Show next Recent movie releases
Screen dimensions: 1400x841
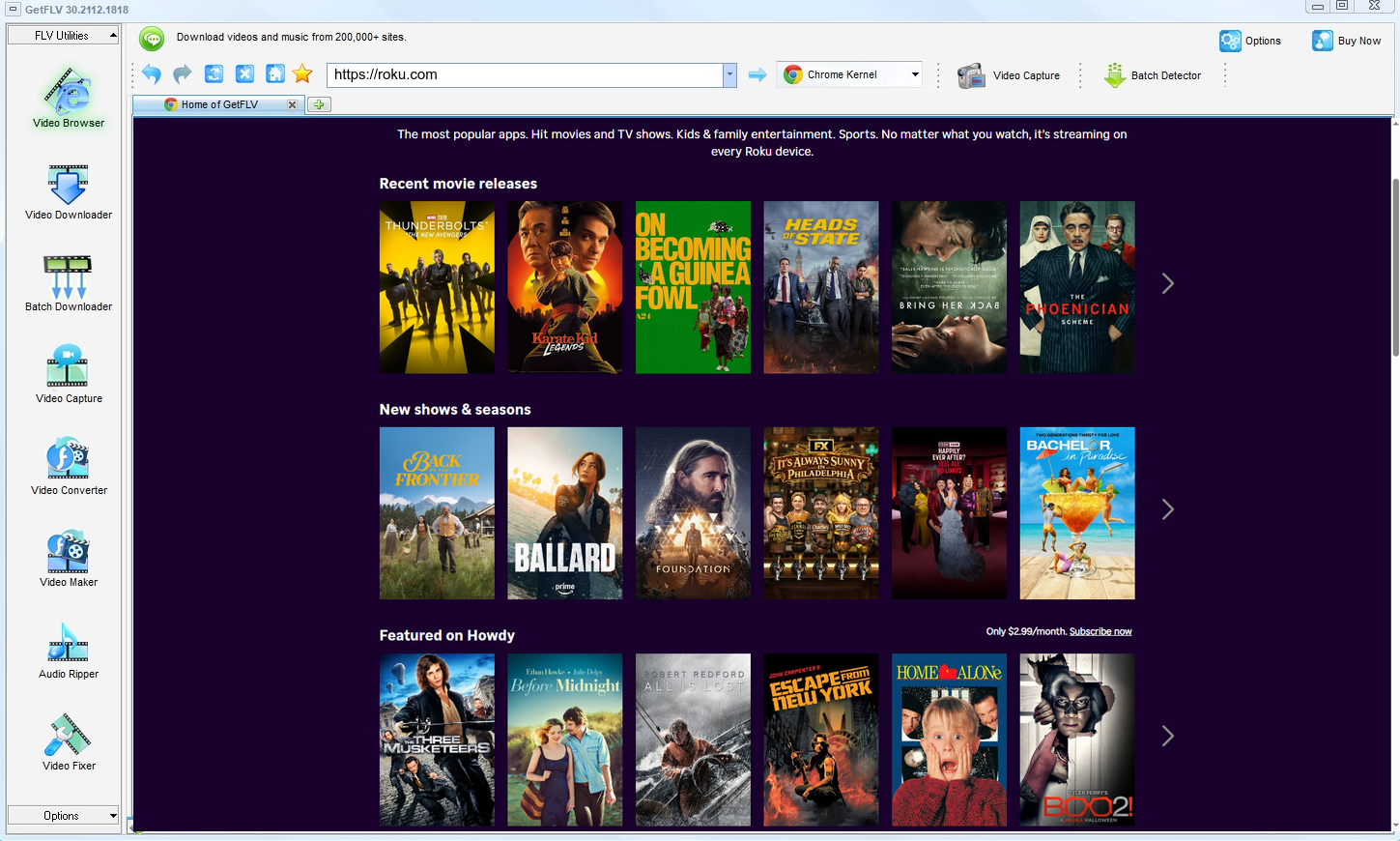coord(1167,283)
